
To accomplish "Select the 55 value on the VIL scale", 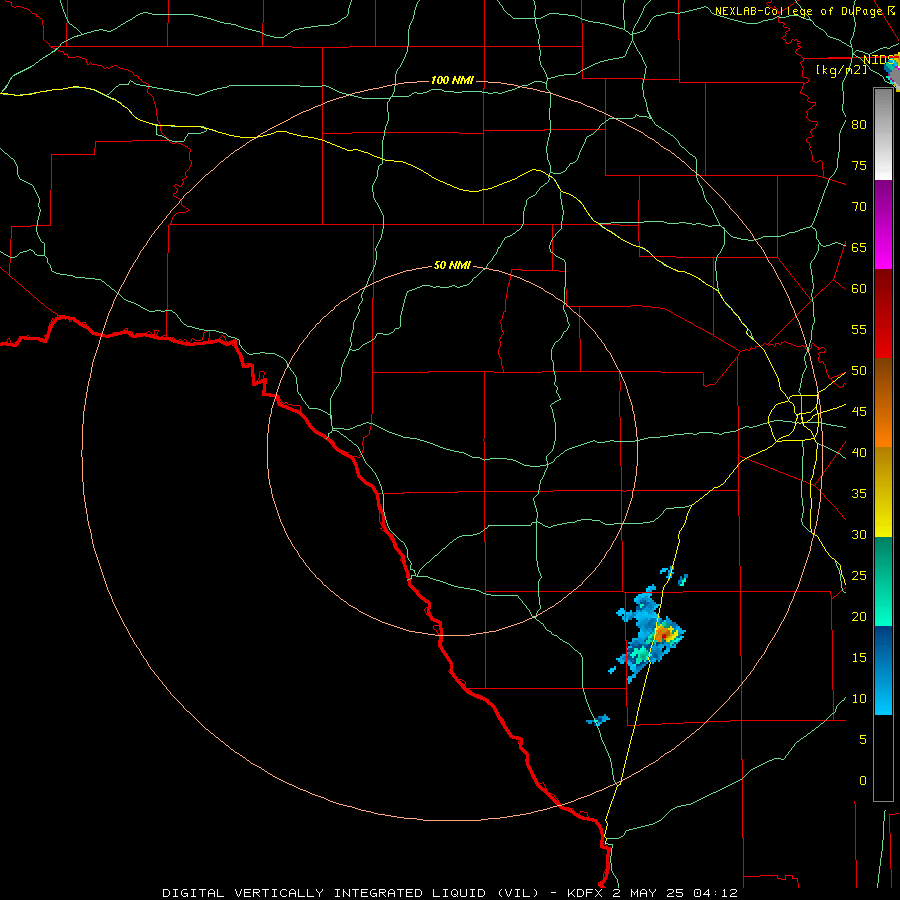I will [x=859, y=329].
